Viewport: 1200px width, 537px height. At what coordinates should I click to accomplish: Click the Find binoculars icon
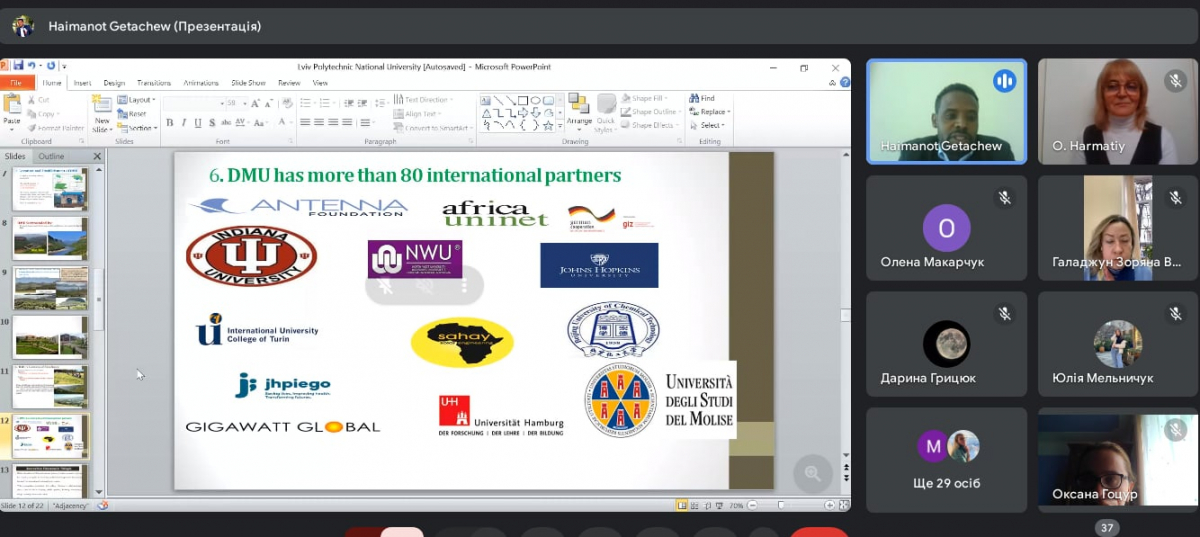693,98
